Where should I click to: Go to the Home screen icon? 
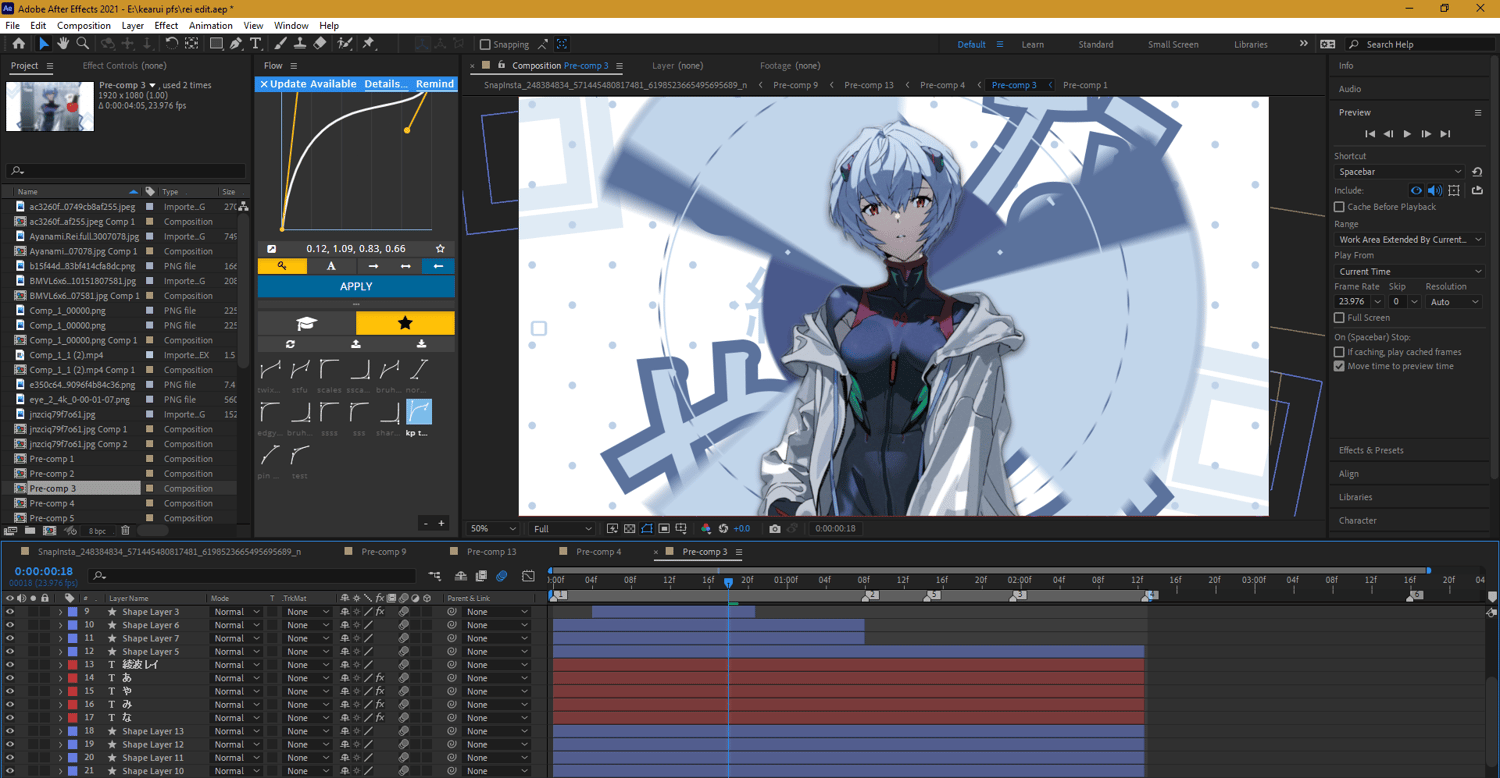point(19,44)
